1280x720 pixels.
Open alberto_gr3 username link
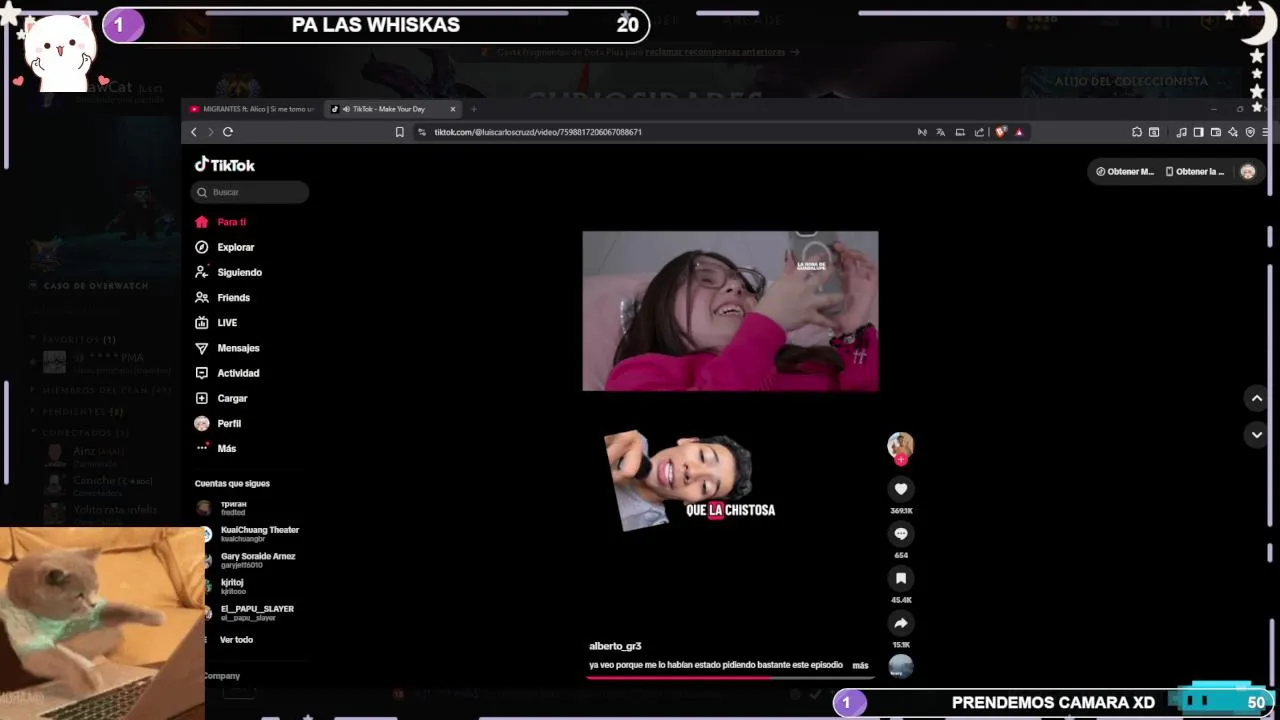[615, 646]
